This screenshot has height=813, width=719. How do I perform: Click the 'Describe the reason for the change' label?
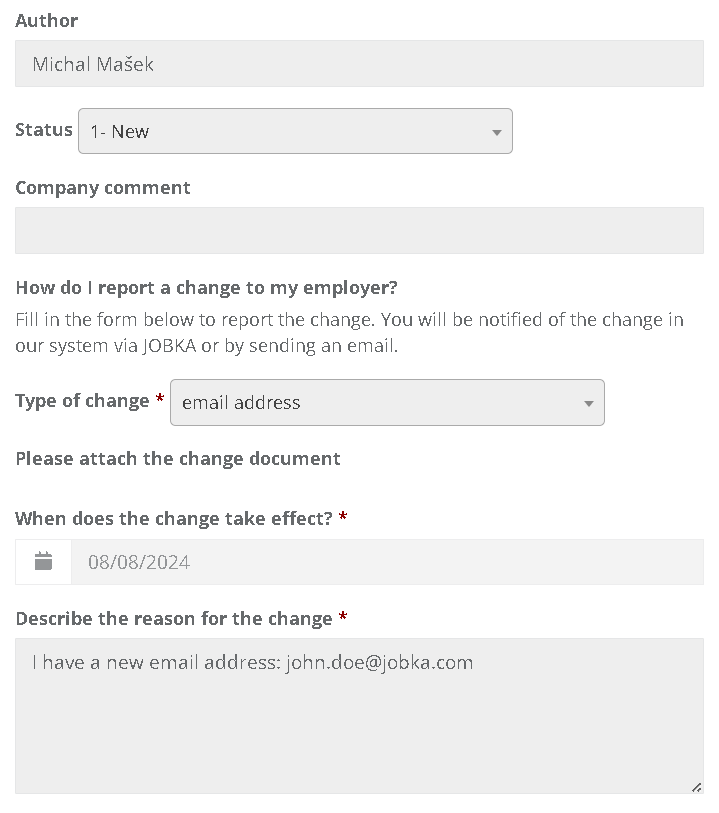click(x=174, y=619)
